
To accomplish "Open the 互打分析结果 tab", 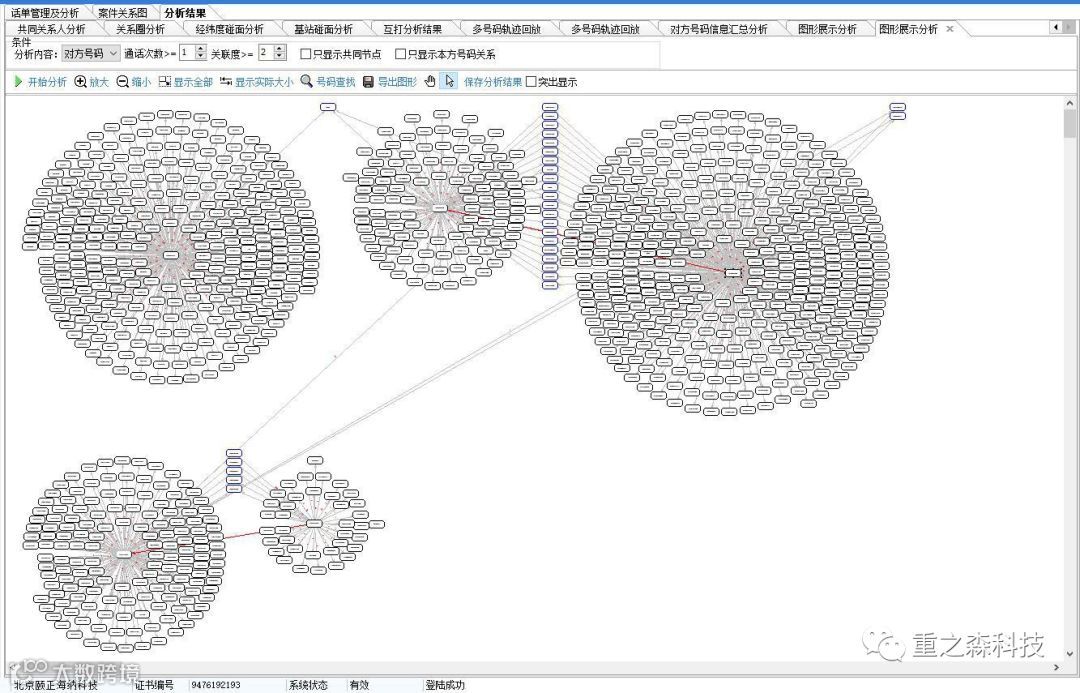I will coord(413,29).
